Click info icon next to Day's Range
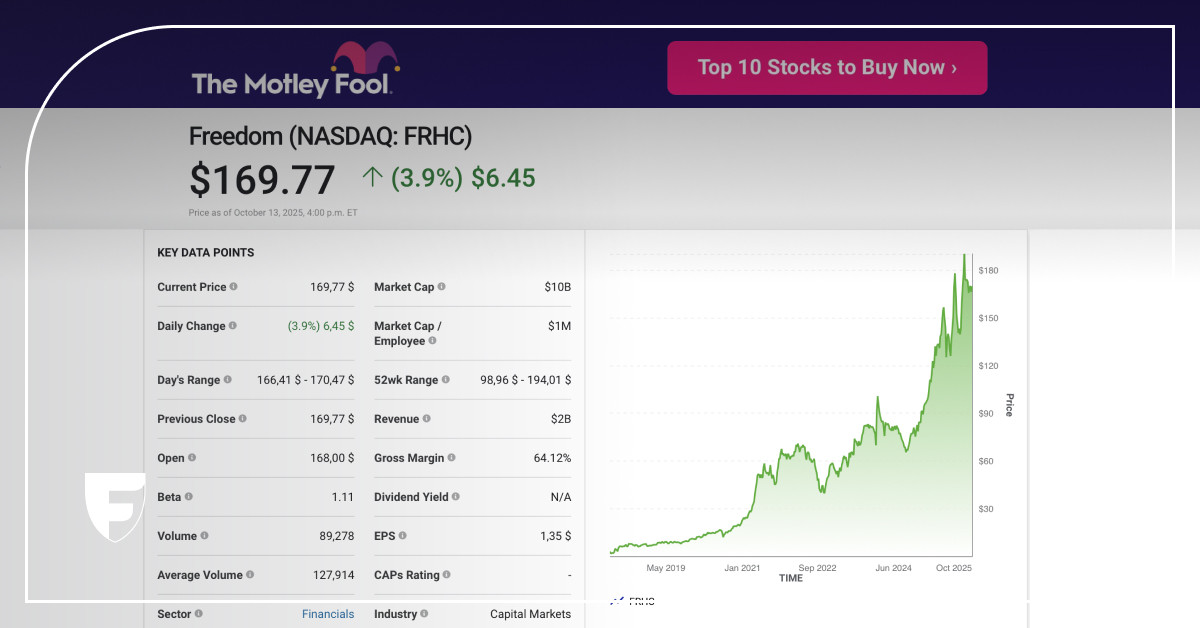1200x628 pixels. pos(228,380)
